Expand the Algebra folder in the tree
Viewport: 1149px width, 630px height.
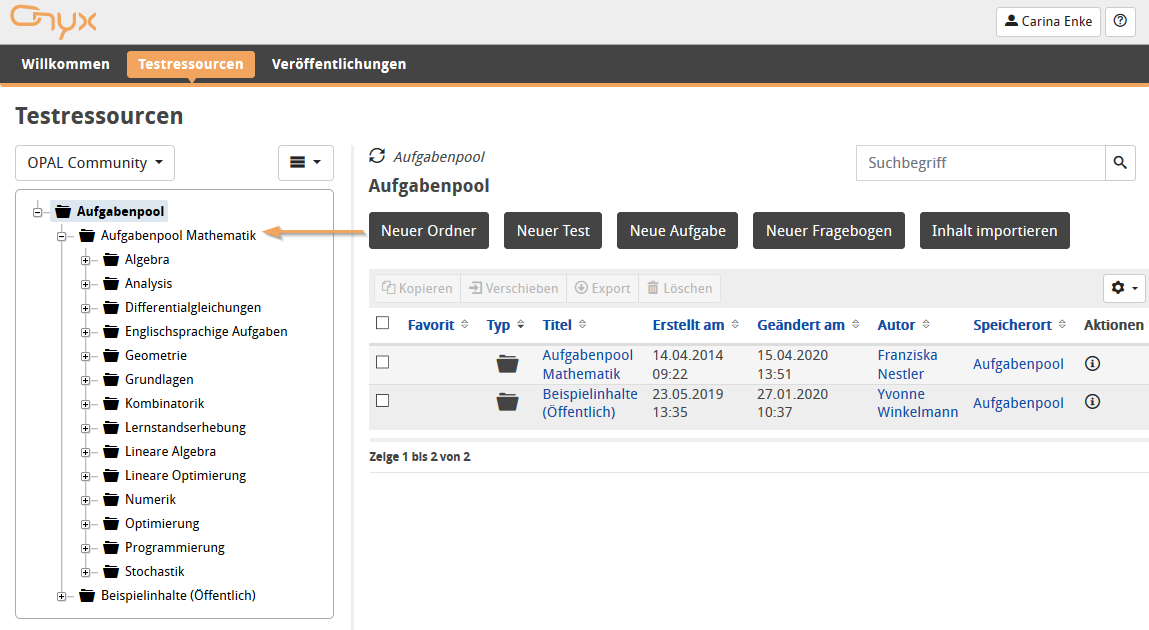pyautogui.click(x=85, y=259)
